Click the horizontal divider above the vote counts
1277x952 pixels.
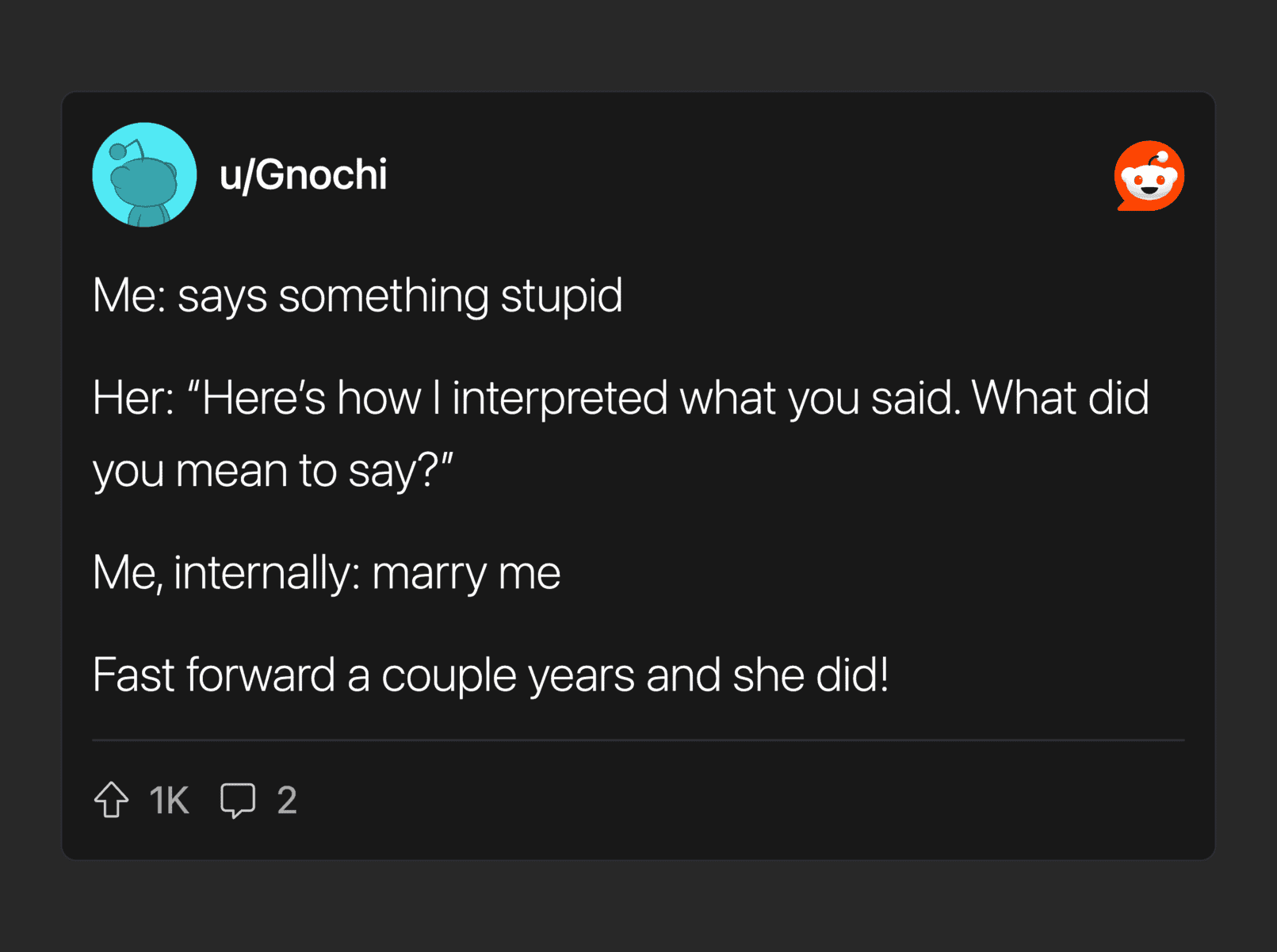click(638, 740)
